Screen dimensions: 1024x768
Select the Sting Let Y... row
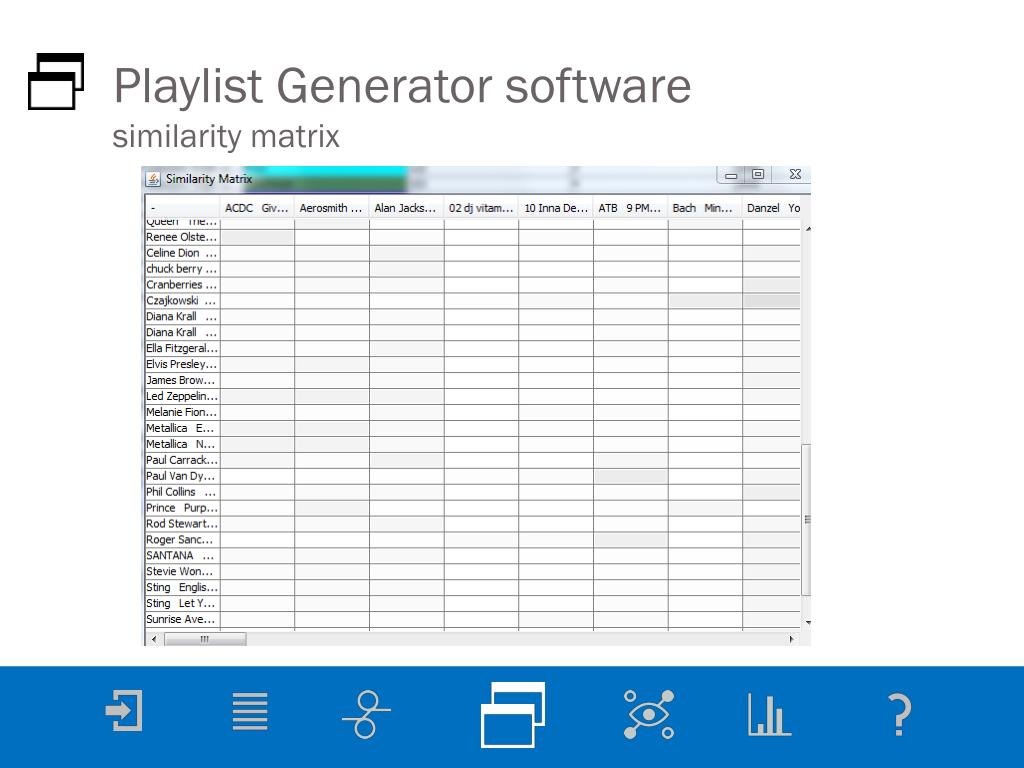(473, 603)
